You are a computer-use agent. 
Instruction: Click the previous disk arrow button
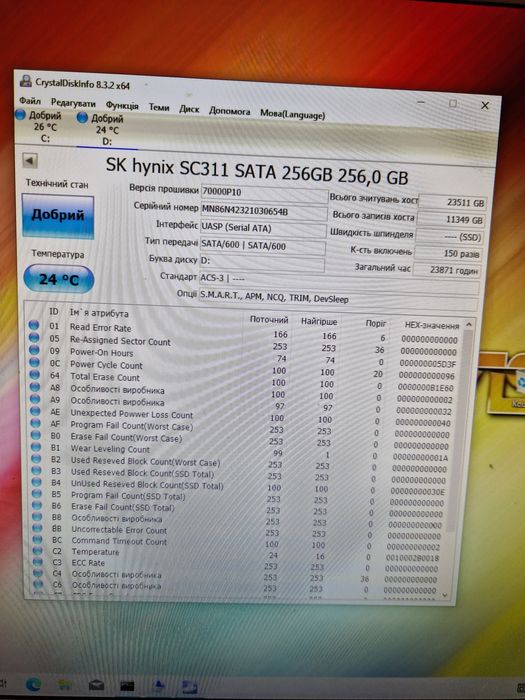30,161
